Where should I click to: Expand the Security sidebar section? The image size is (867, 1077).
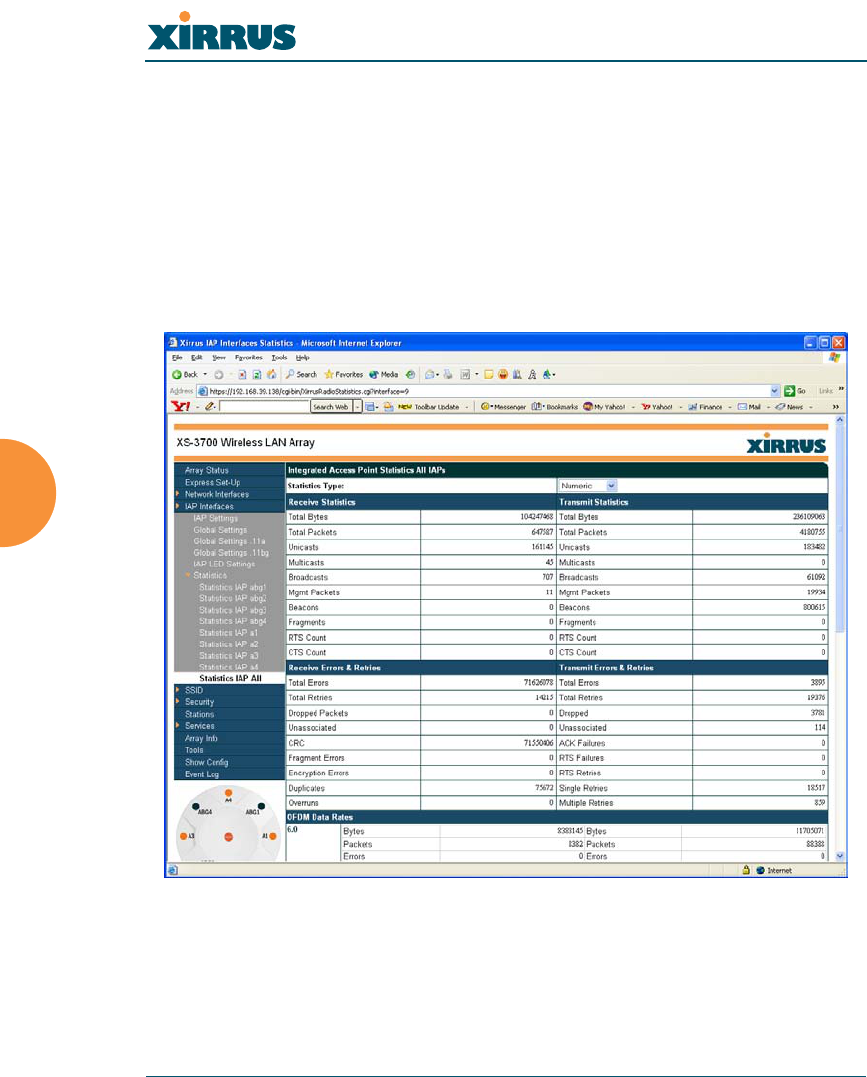[199, 701]
